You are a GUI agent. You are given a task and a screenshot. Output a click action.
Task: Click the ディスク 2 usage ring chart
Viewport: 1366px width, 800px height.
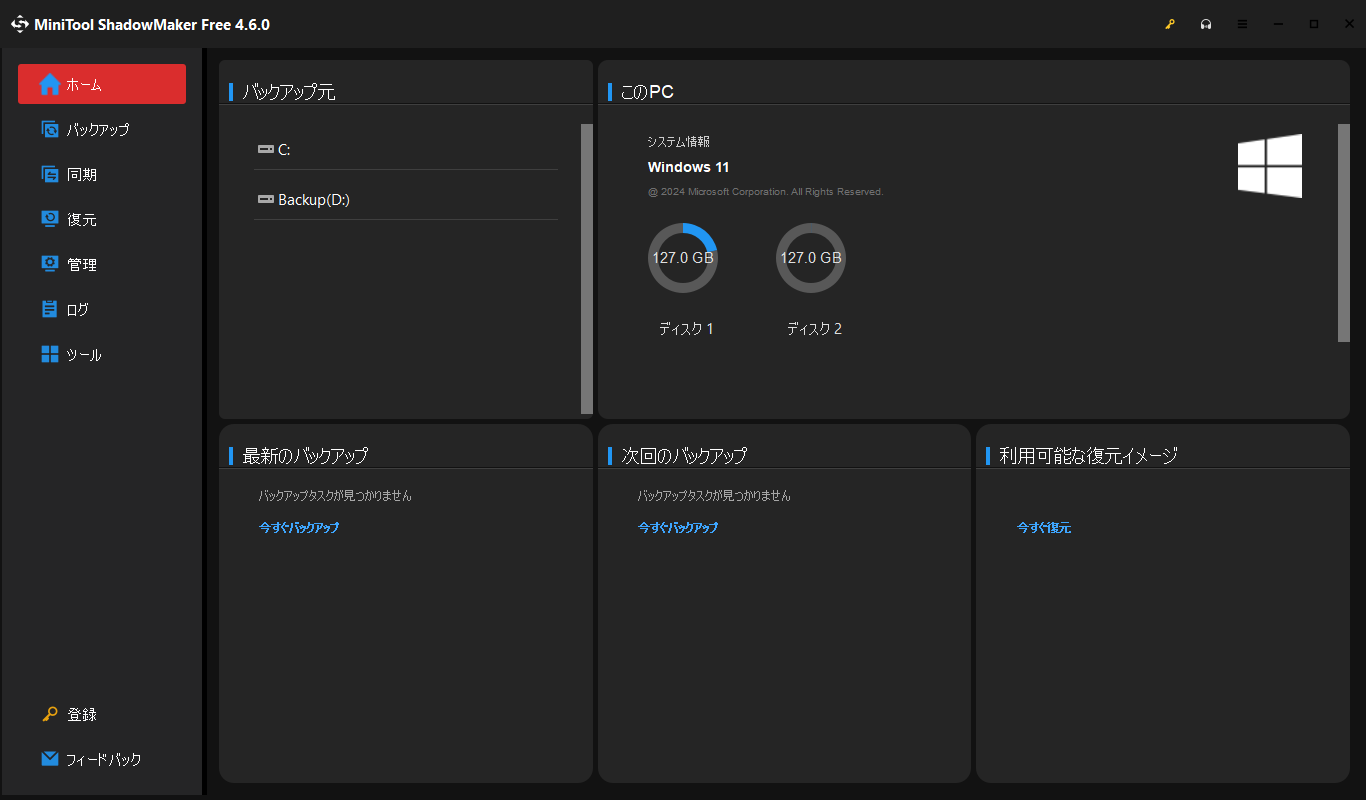coord(811,258)
